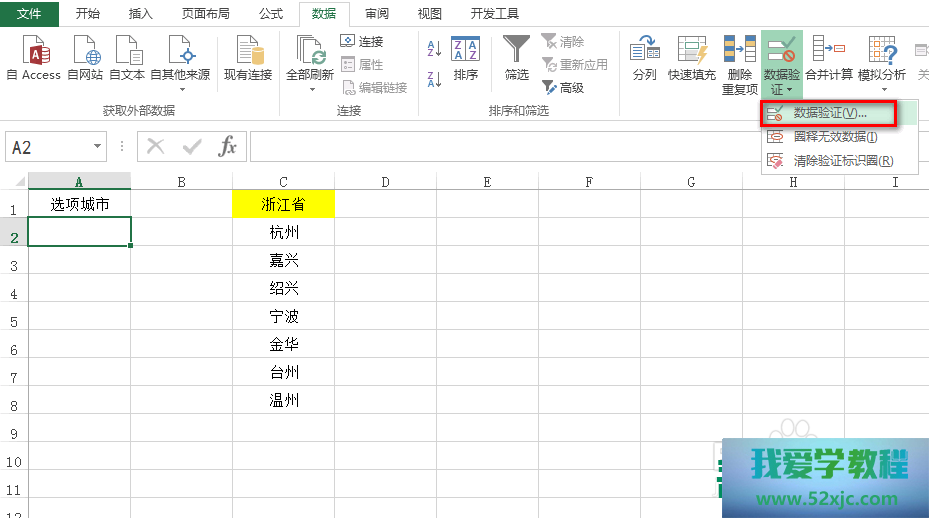Click the Insert Function fx button
The height and width of the screenshot is (518, 929).
coord(228,147)
